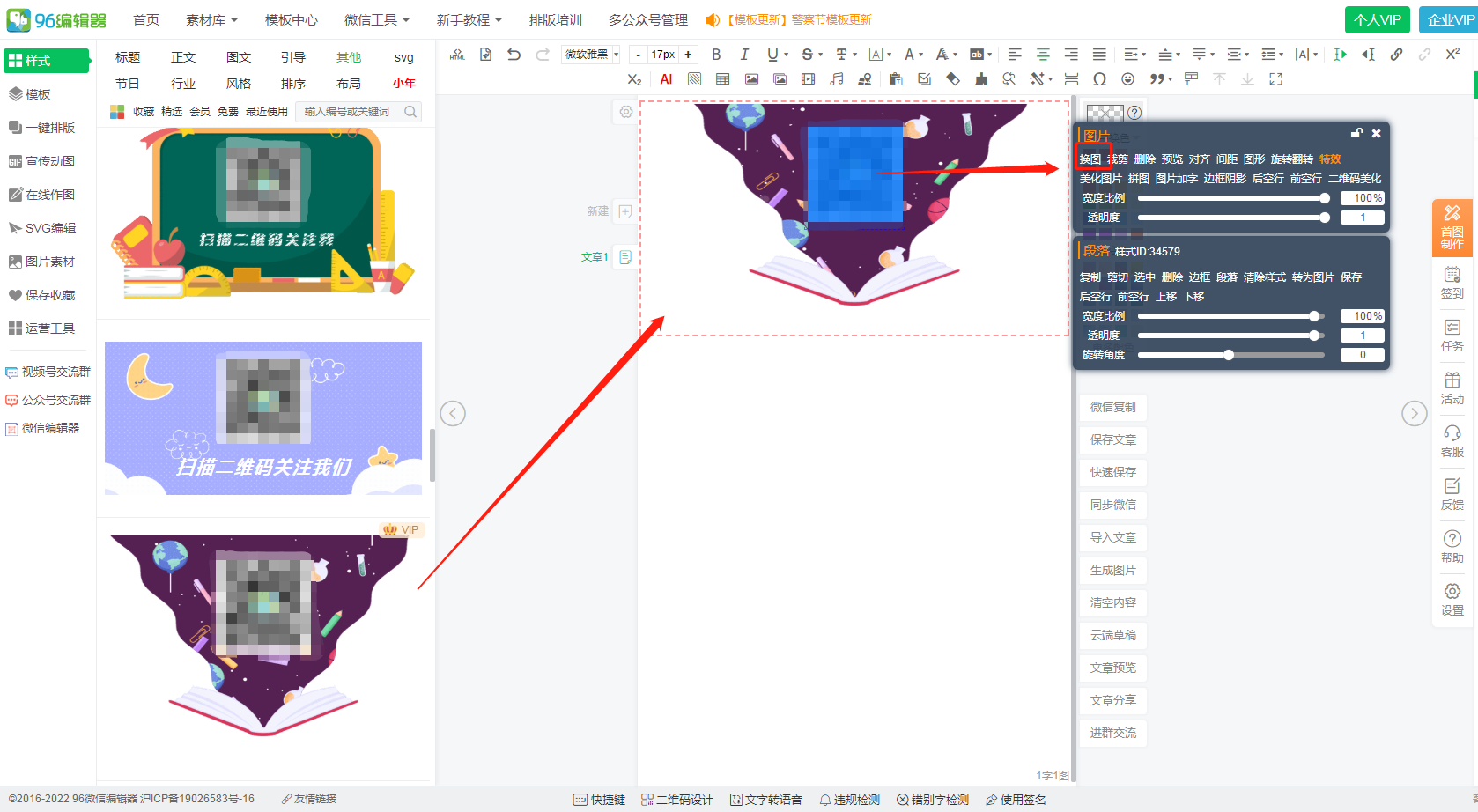Click the red AI writing icon
This screenshot has width=1478, height=812.
(666, 79)
